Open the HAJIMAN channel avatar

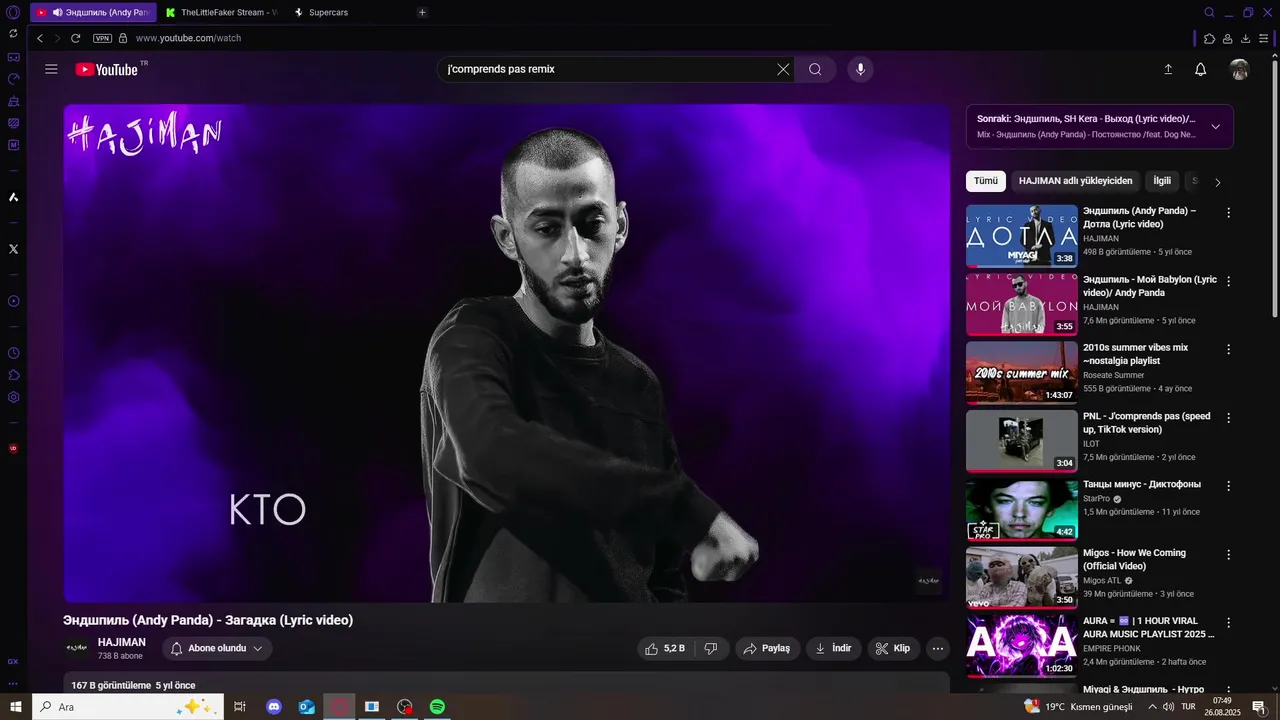tap(77, 648)
